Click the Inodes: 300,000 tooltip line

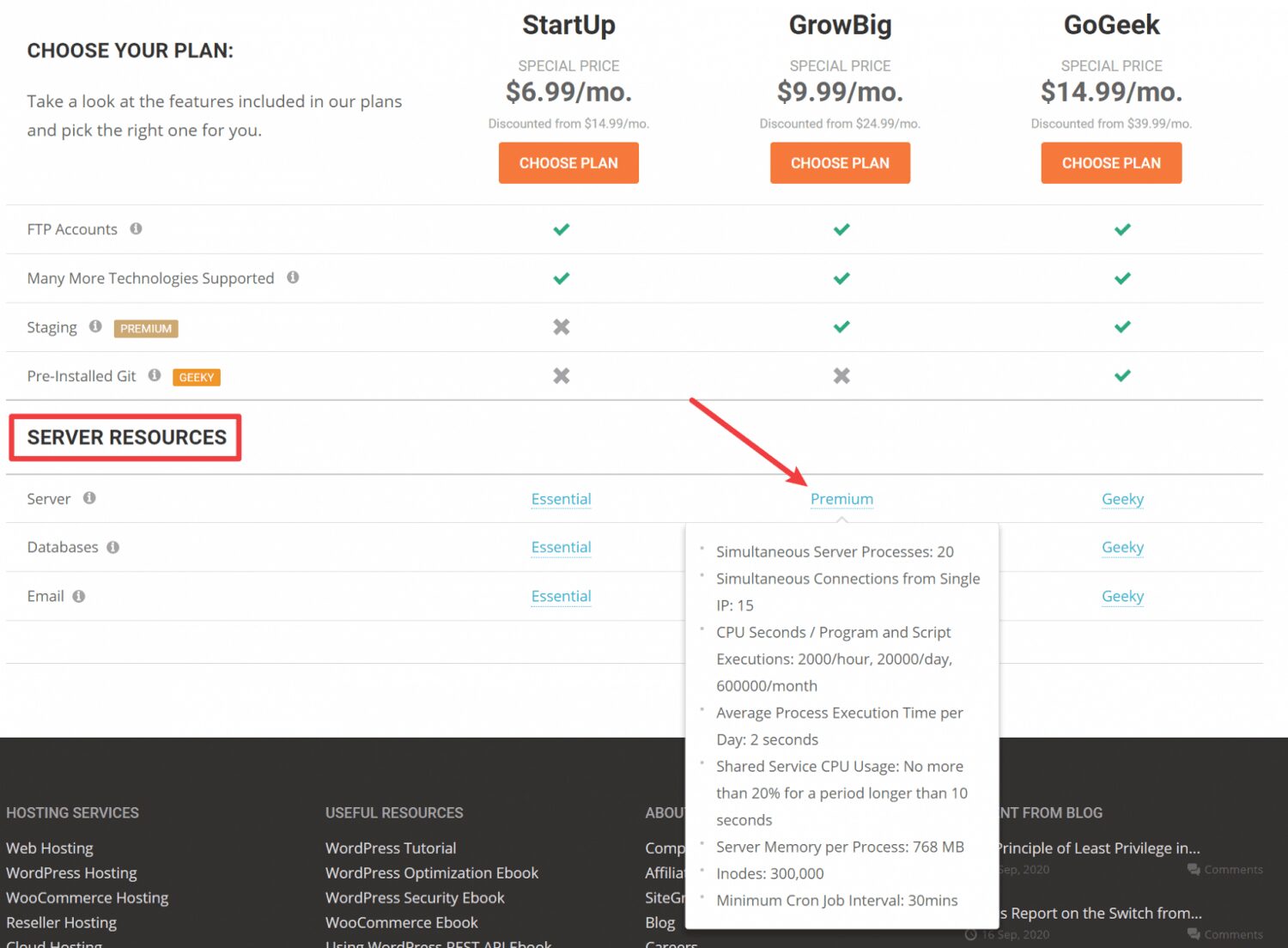click(769, 874)
